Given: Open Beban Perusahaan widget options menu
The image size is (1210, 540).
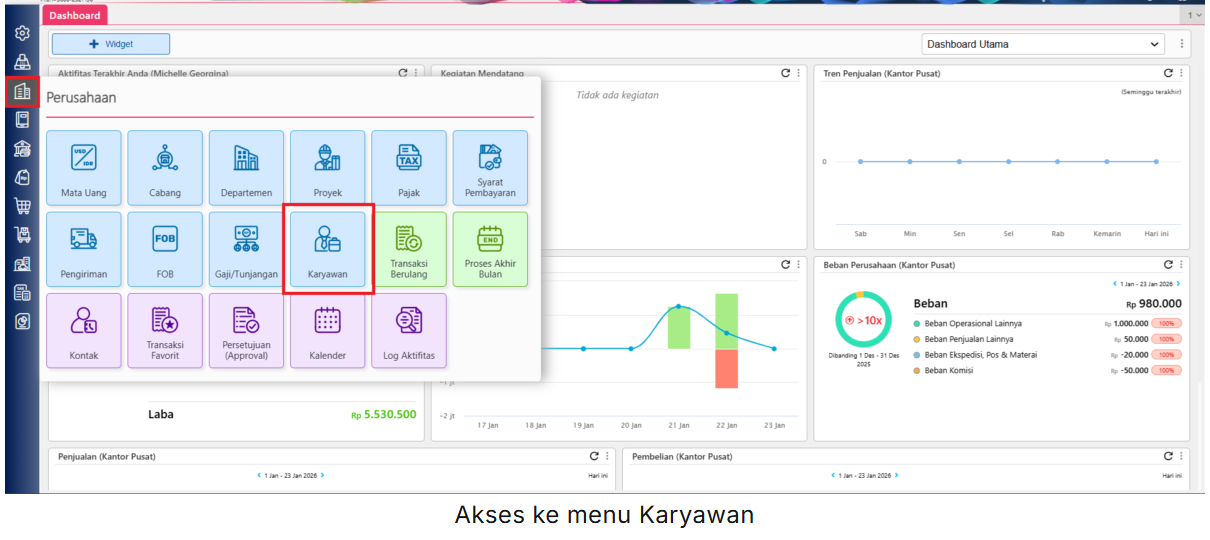Looking at the screenshot, I should [x=1181, y=265].
